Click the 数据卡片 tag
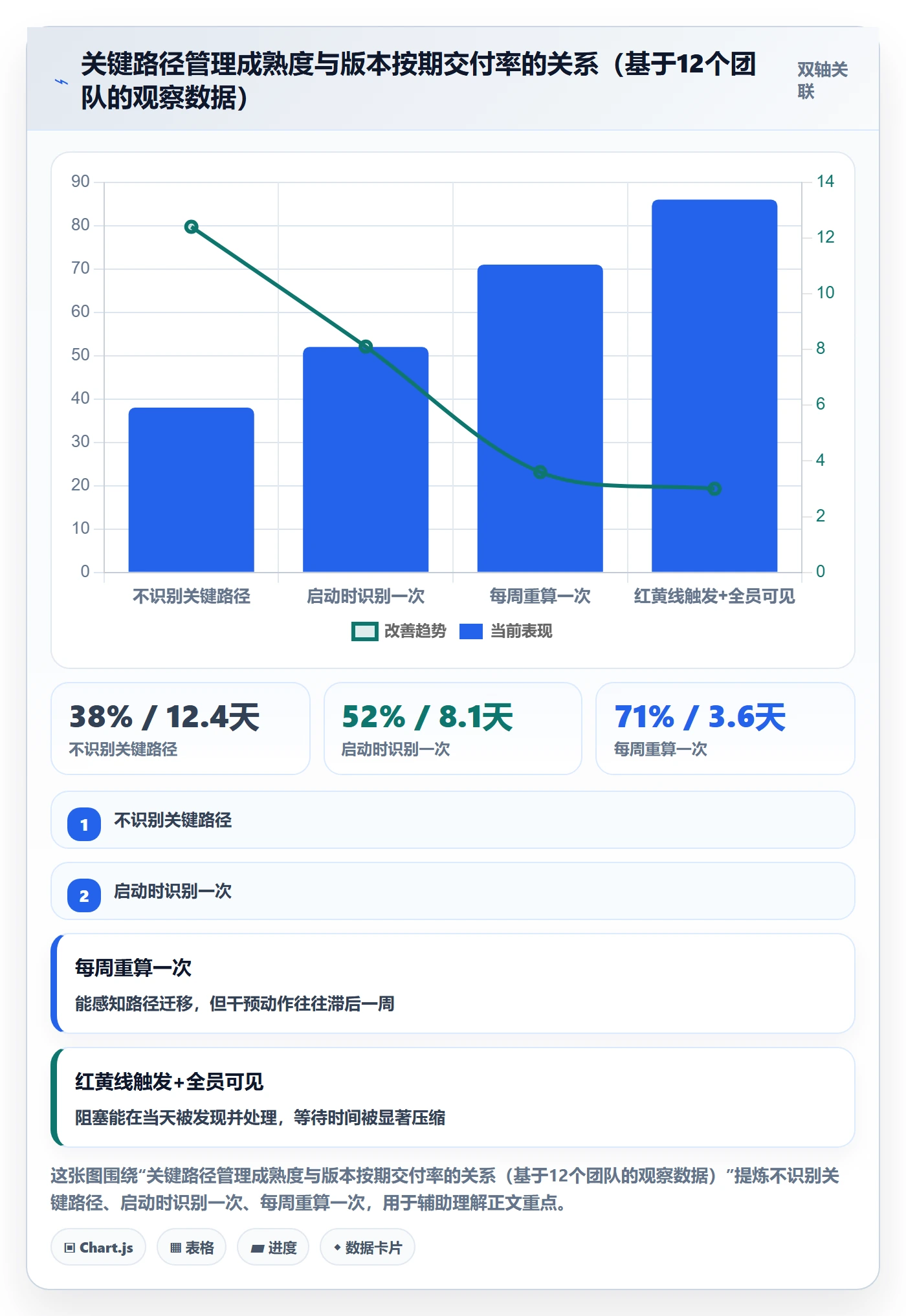 coord(368,1247)
